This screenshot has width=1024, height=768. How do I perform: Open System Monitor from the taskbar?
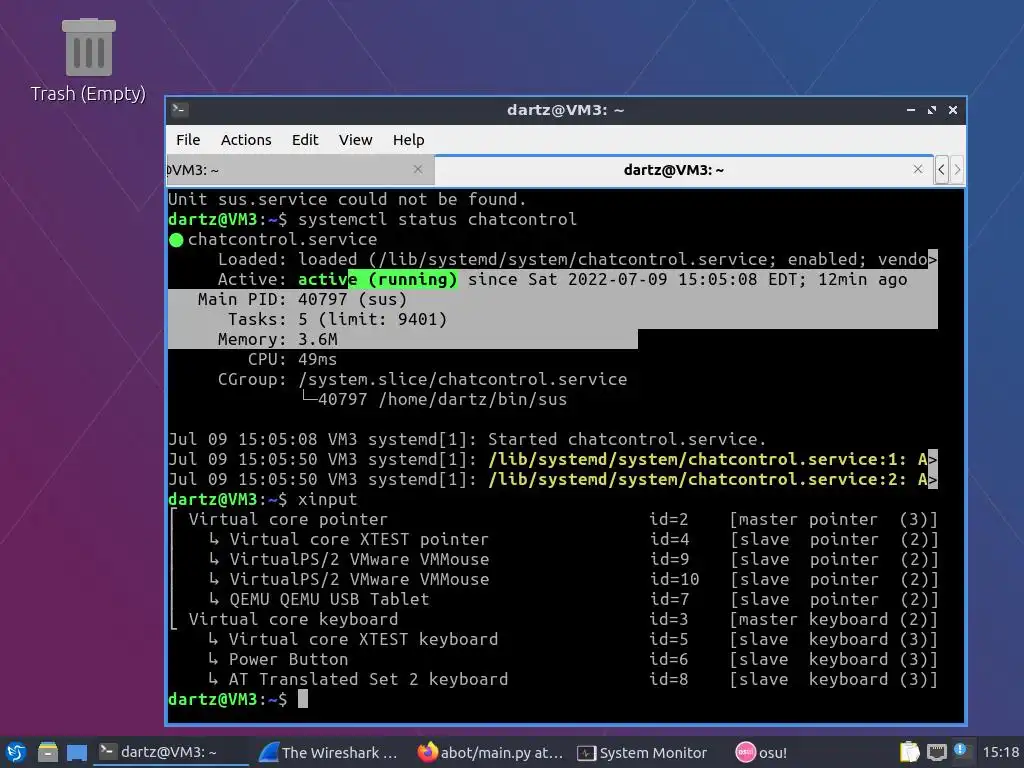pyautogui.click(x=643, y=752)
